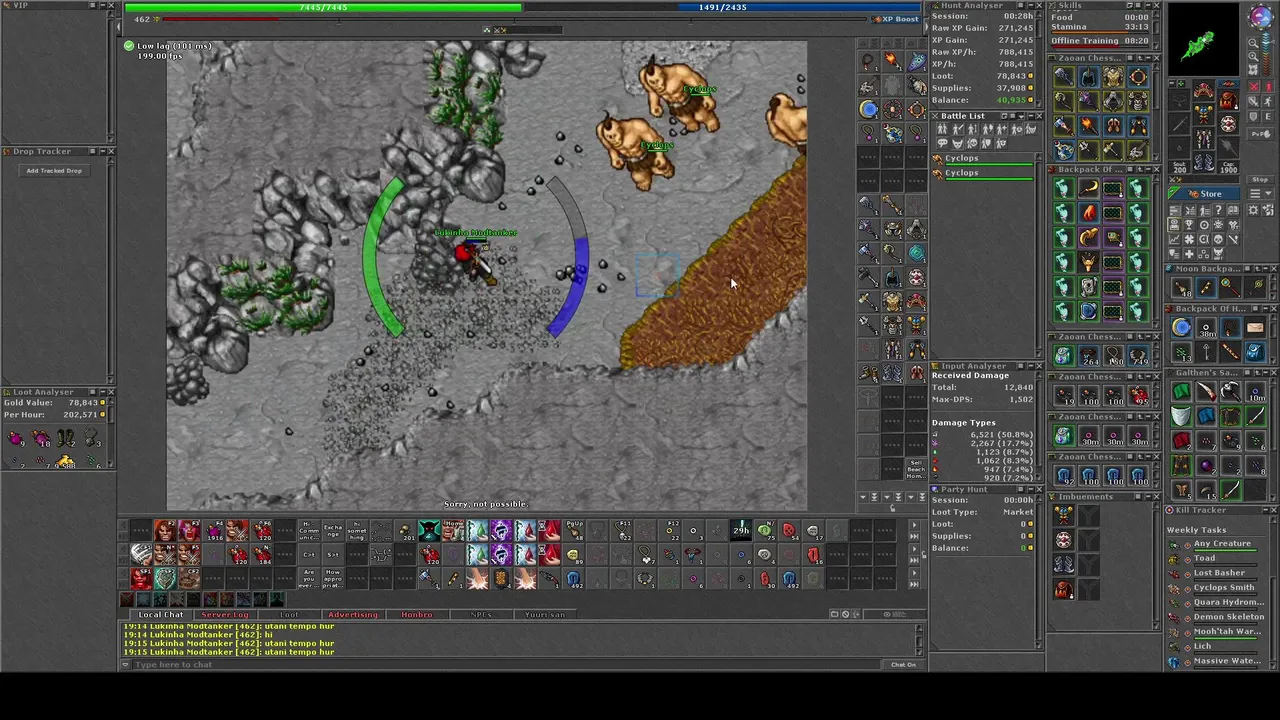The height and width of the screenshot is (720, 1280).
Task: Click the scythe in Galthen's container
Action: pyautogui.click(x=1230, y=393)
